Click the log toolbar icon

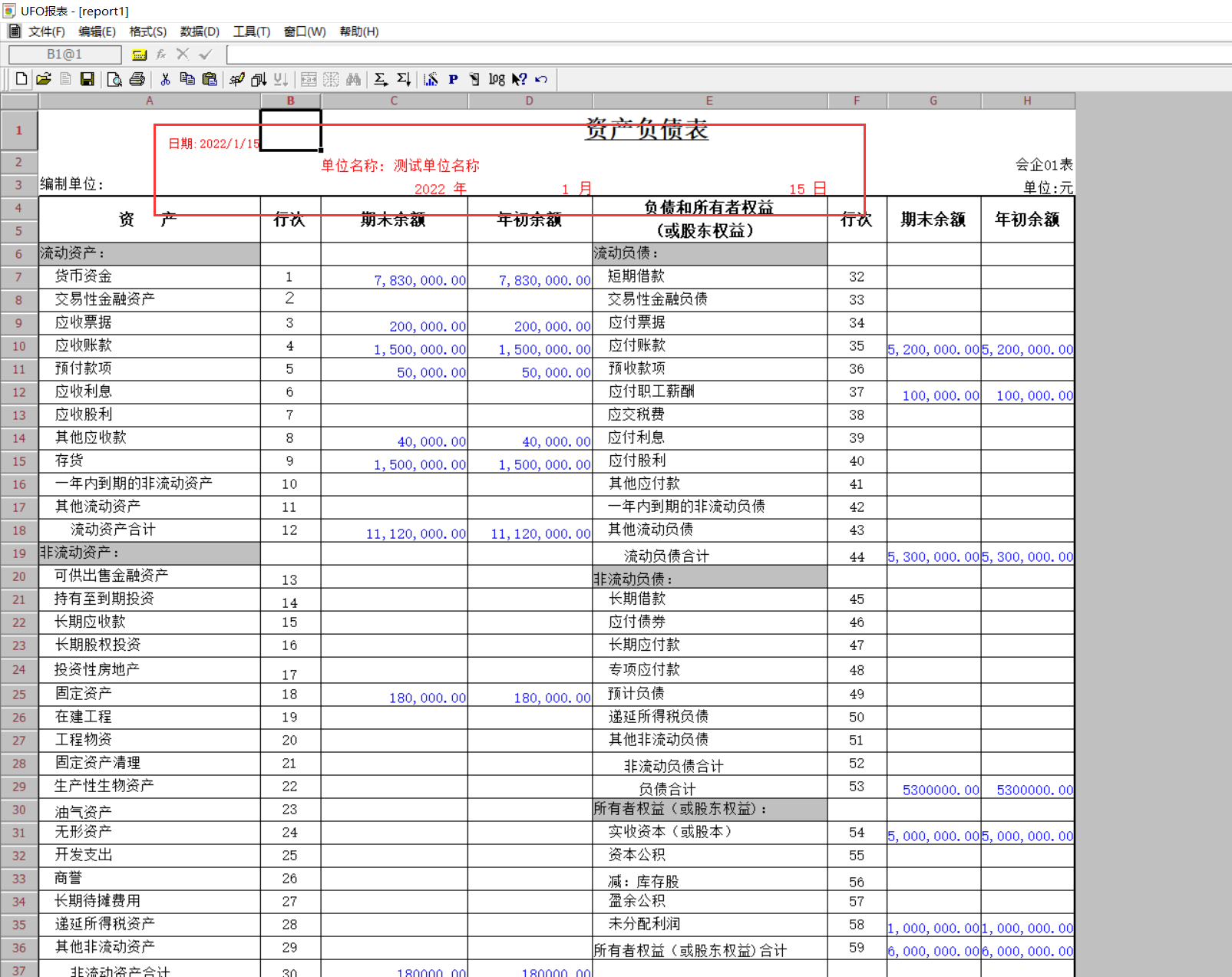tap(497, 79)
